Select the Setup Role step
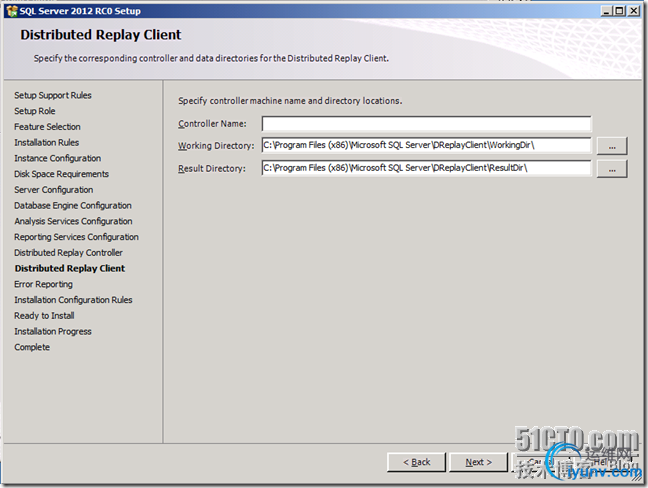 coord(35,111)
